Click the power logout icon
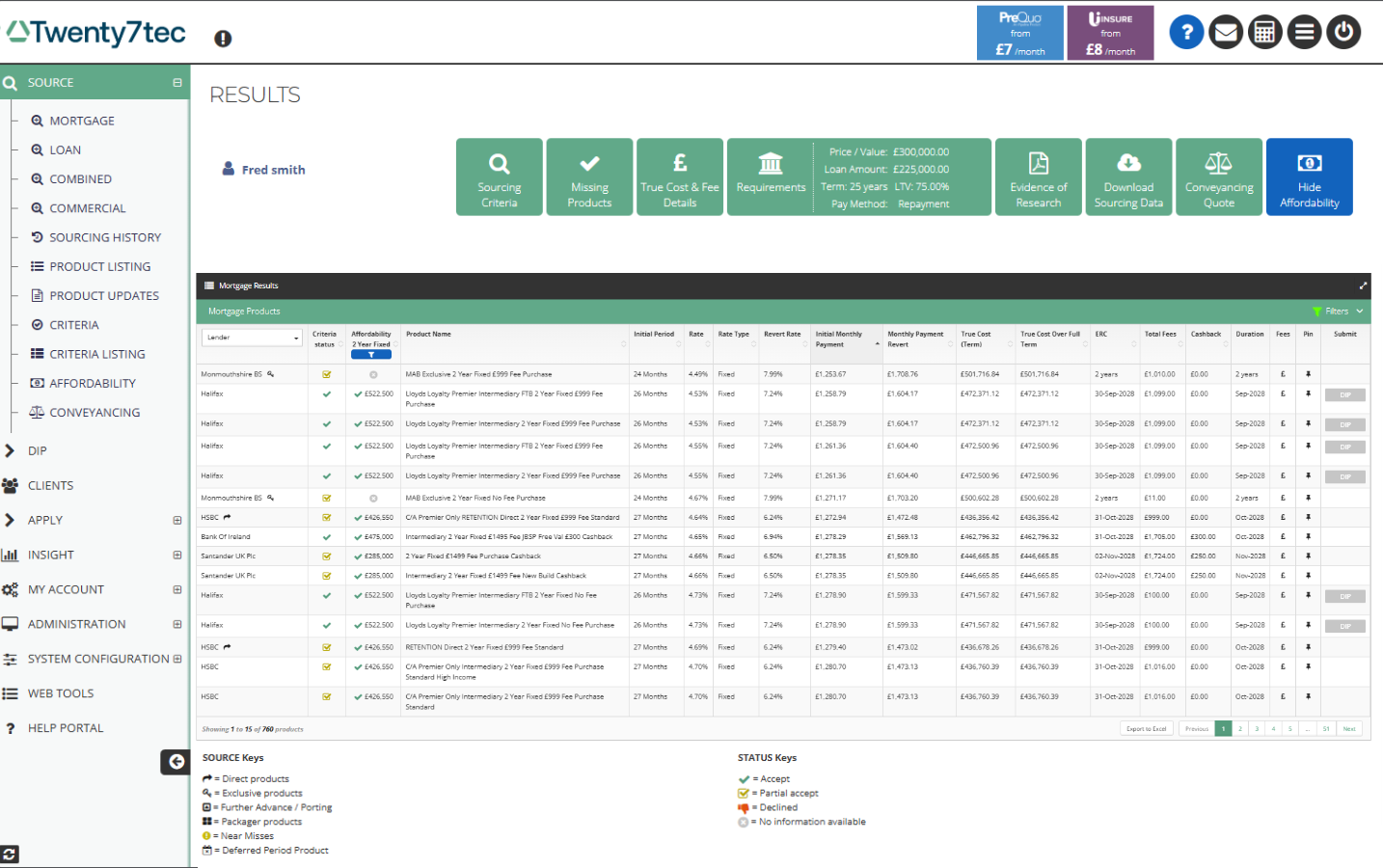 [x=1343, y=33]
